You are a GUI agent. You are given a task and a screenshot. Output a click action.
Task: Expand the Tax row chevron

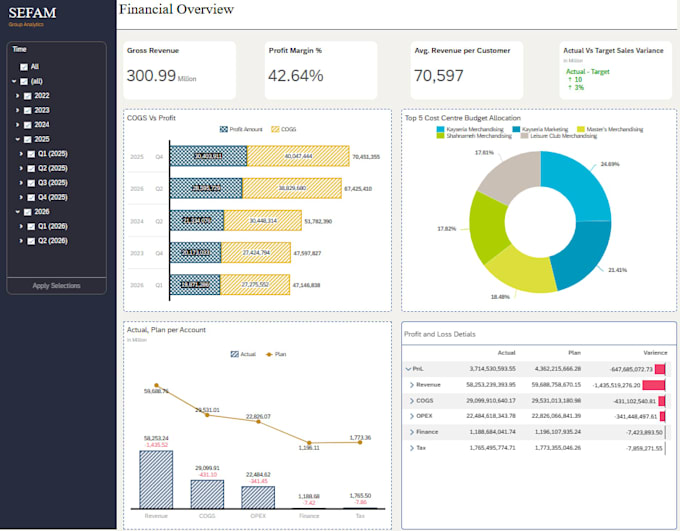pos(412,448)
